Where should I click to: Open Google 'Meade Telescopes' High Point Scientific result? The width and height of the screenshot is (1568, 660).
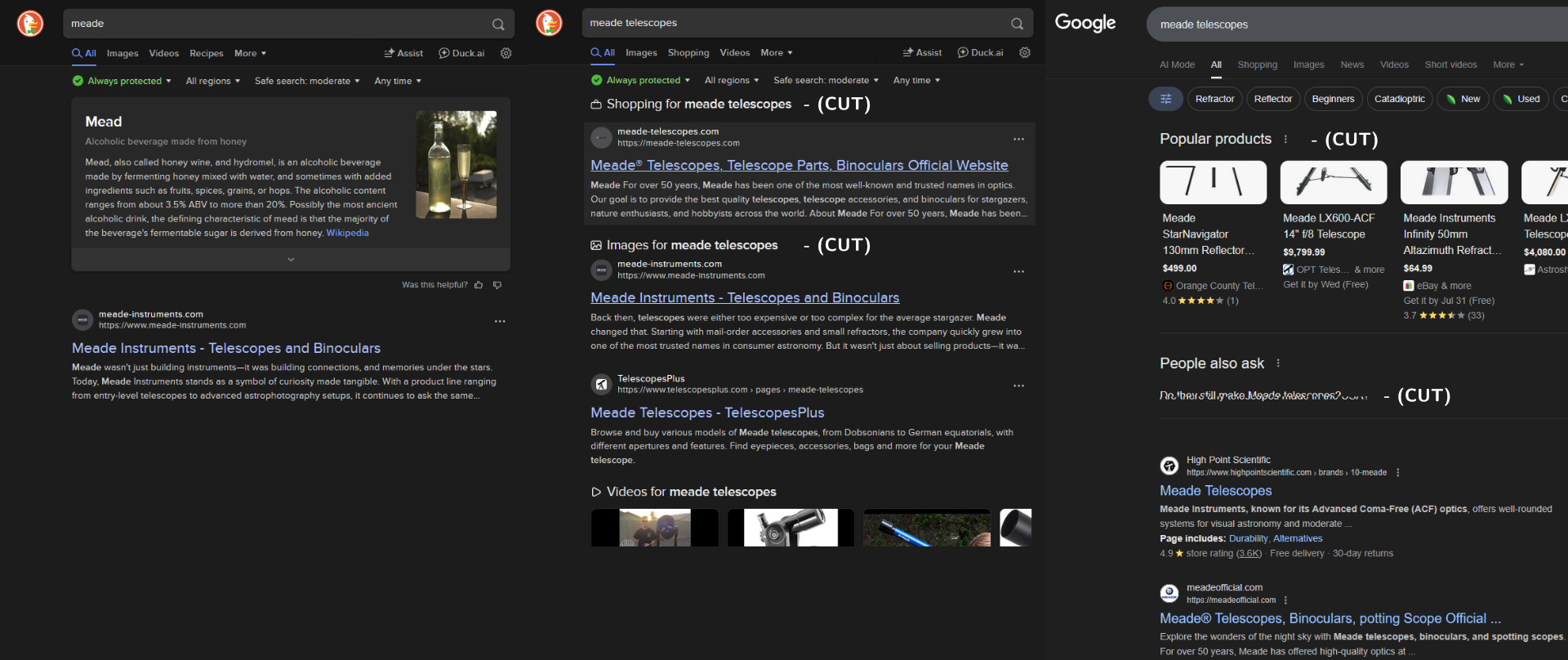pos(1215,490)
